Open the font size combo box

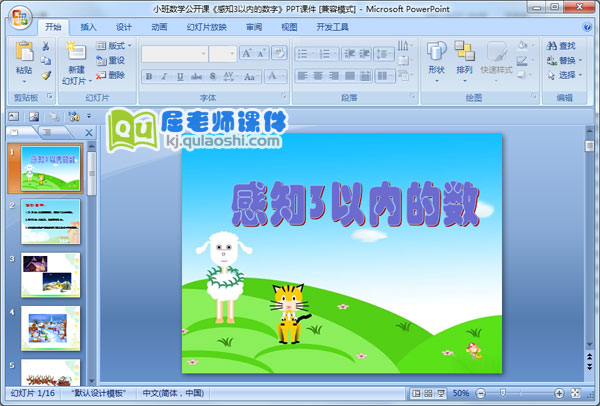pos(223,54)
